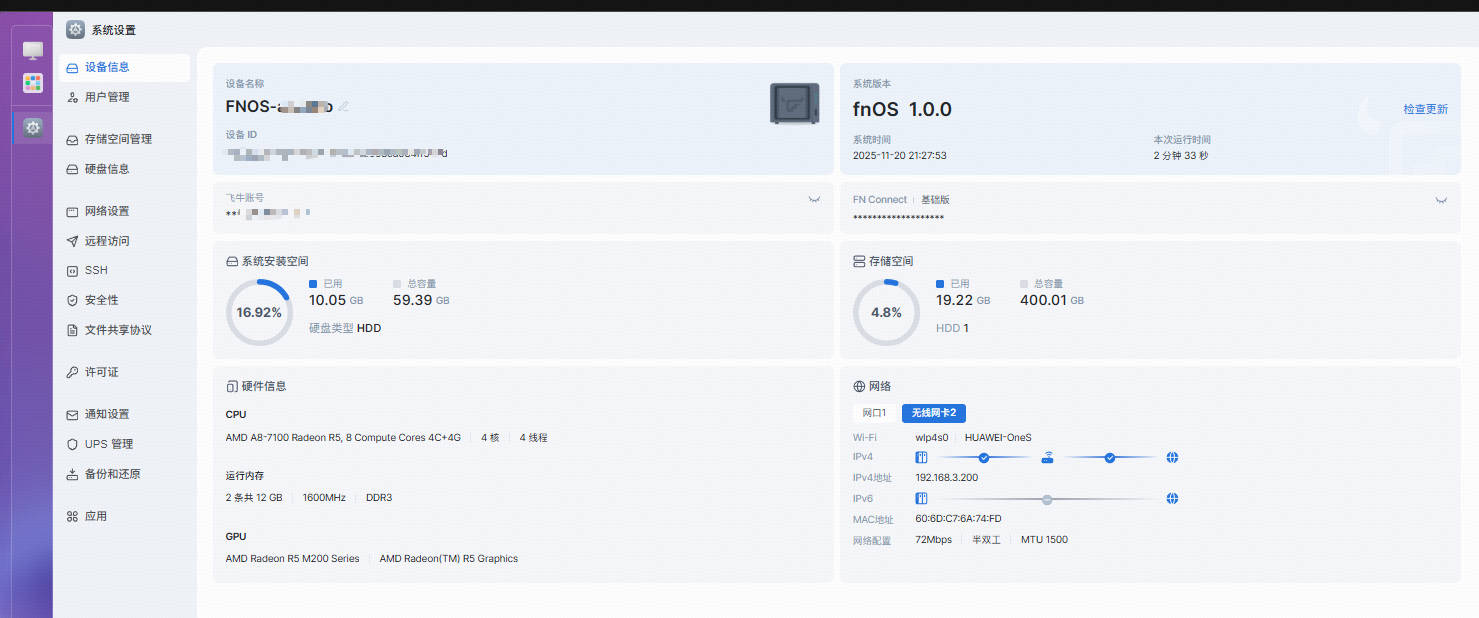
Task: Click second IPv4 connection check mark
Action: coord(1110,457)
